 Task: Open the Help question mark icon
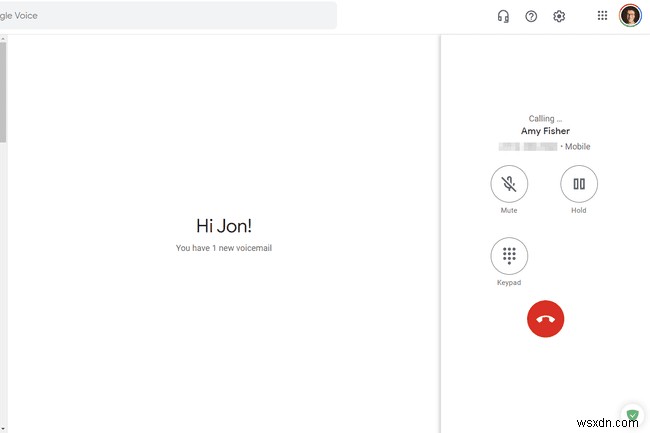tap(531, 16)
